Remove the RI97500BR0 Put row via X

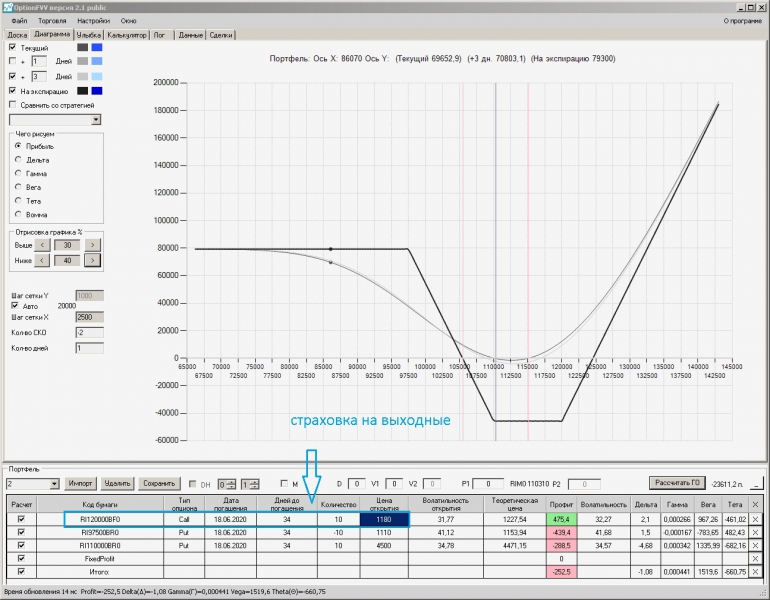(x=755, y=532)
